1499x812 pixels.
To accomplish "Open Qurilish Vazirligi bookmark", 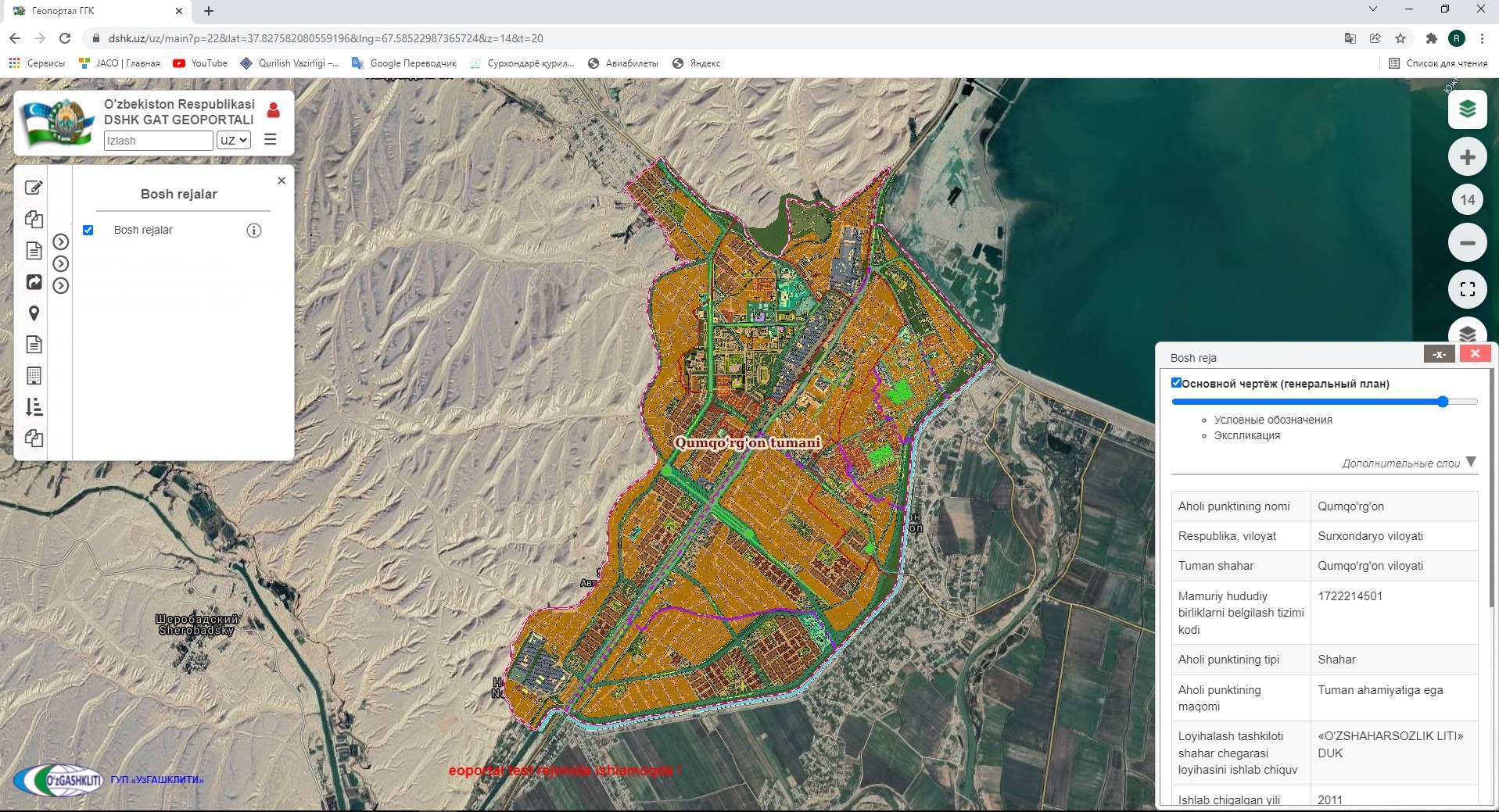I will click(x=290, y=63).
